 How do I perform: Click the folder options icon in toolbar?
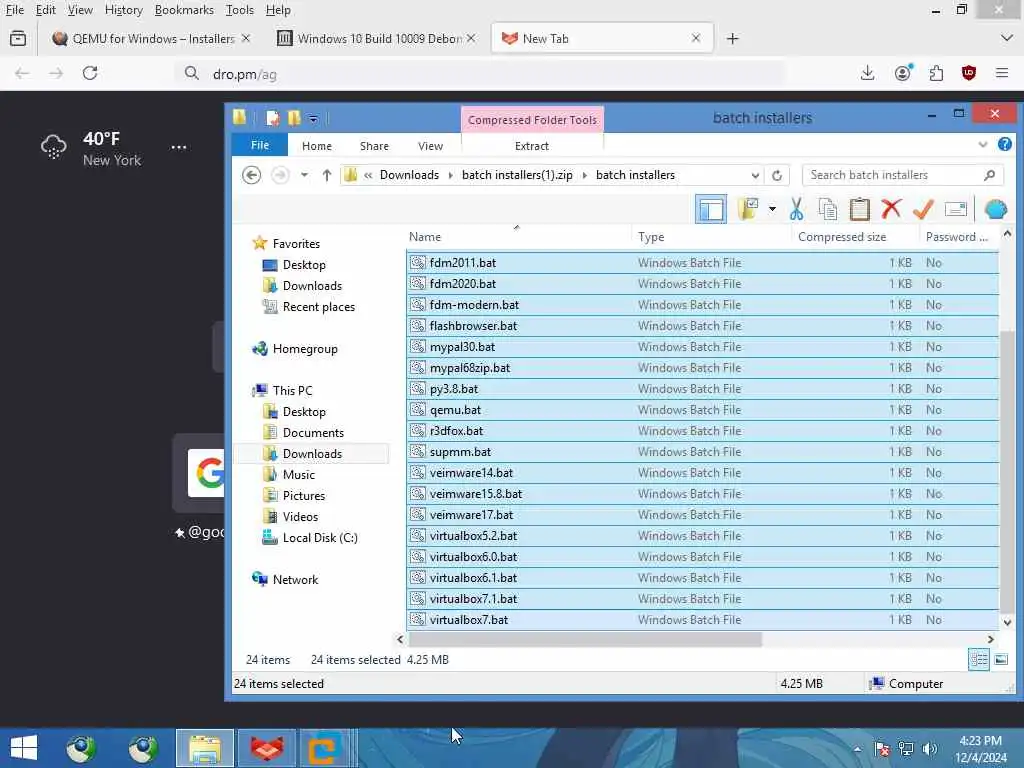coord(748,210)
